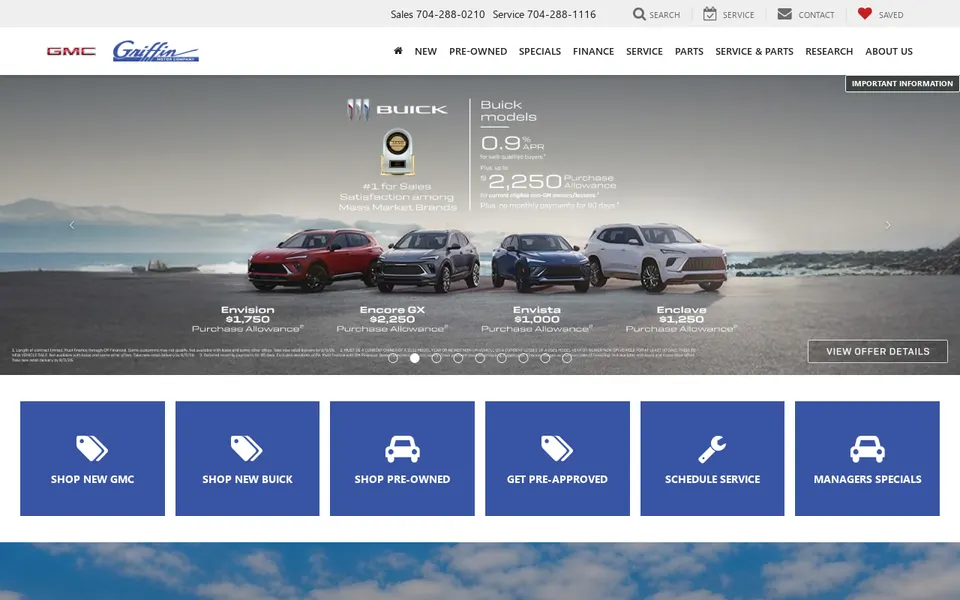Open saved vehicles via the heart icon
The image size is (960, 600).
coord(864,13)
